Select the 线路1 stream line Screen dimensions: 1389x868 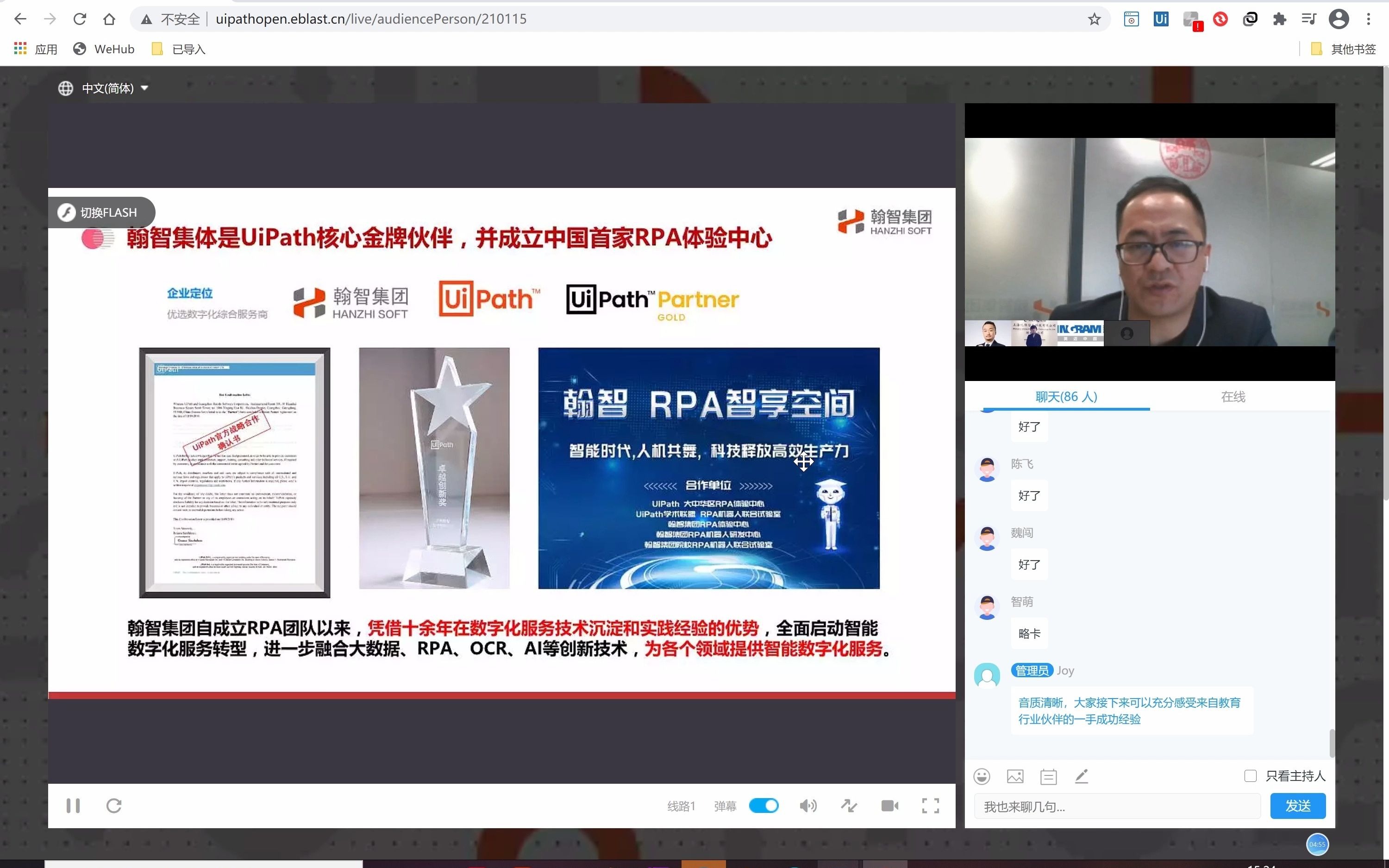(681, 806)
